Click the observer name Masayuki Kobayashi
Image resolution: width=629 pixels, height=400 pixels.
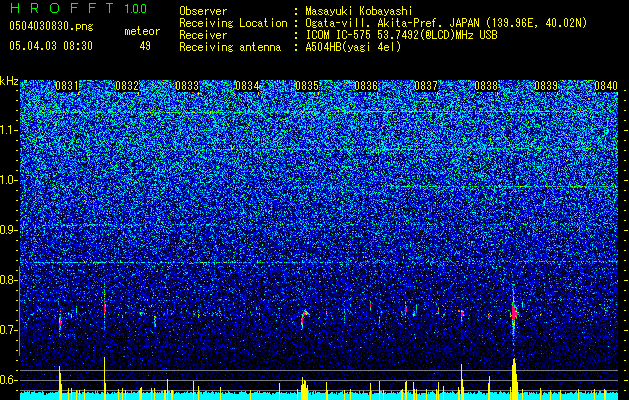point(358,11)
